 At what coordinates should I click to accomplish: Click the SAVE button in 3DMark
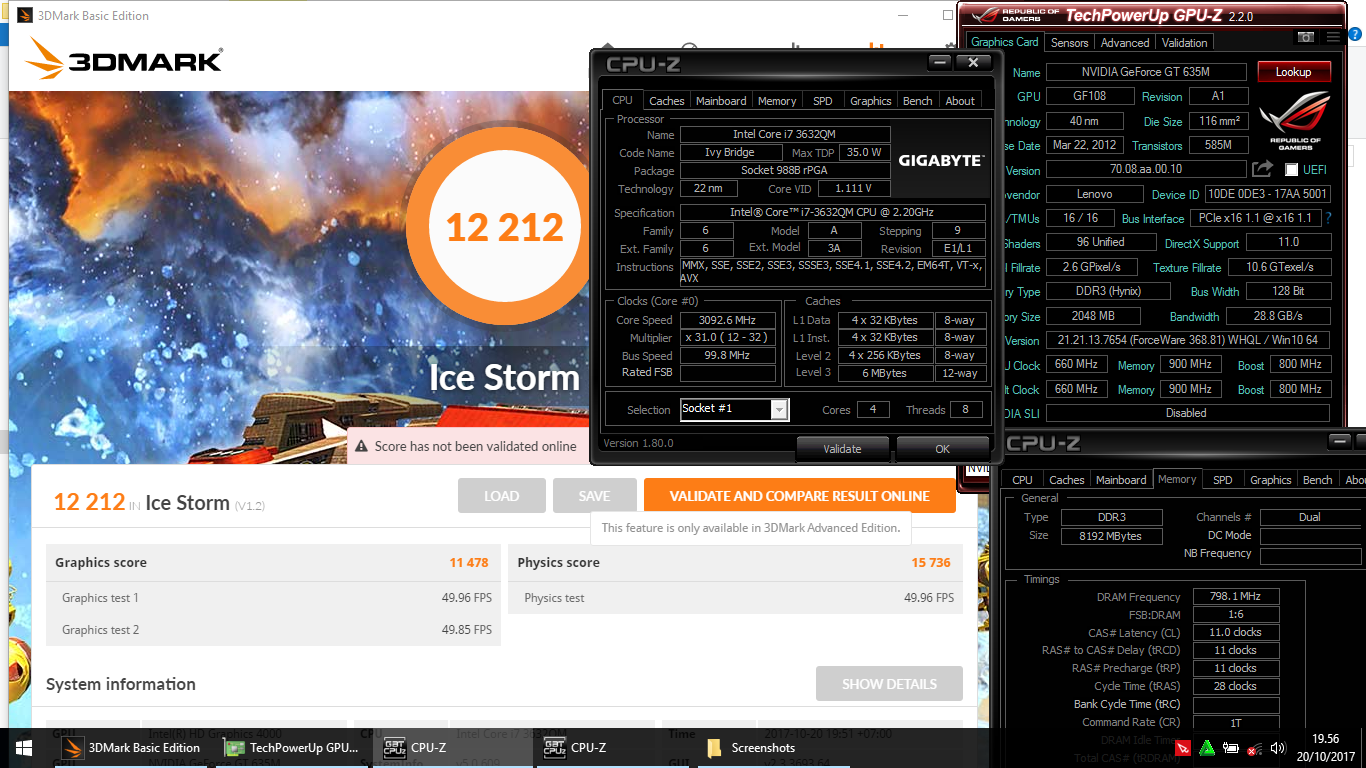(x=594, y=496)
